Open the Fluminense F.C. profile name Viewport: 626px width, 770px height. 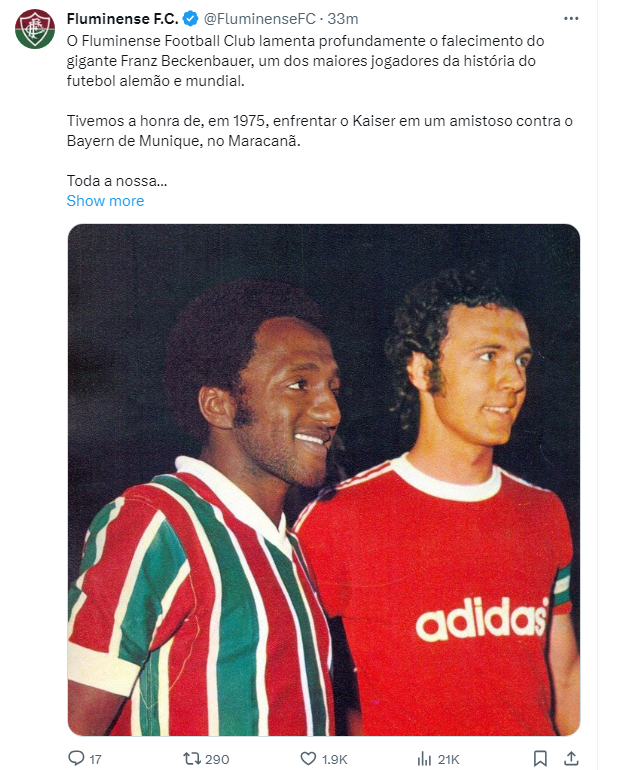(x=122, y=19)
